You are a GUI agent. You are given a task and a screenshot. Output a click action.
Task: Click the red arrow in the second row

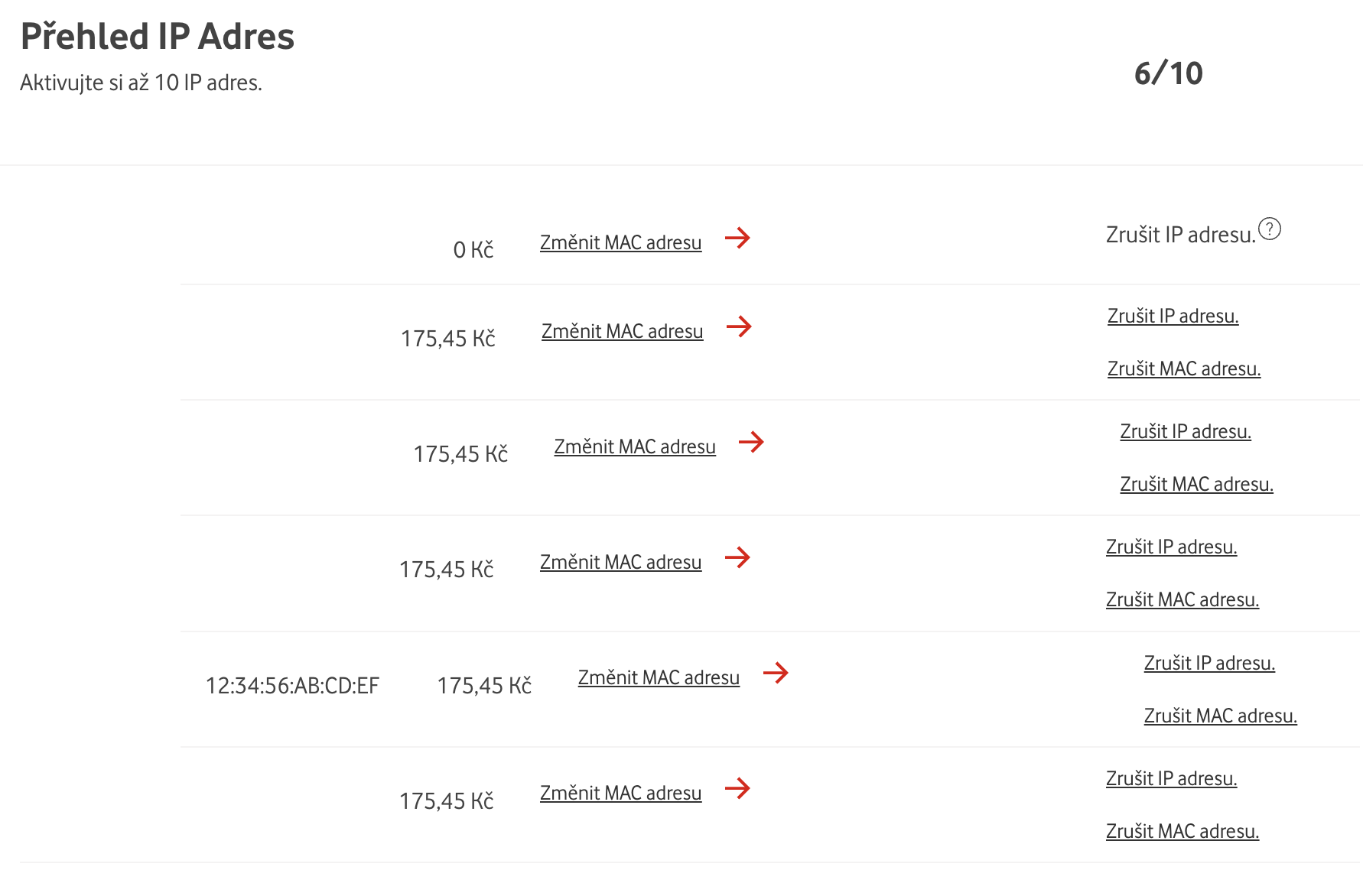pos(739,326)
